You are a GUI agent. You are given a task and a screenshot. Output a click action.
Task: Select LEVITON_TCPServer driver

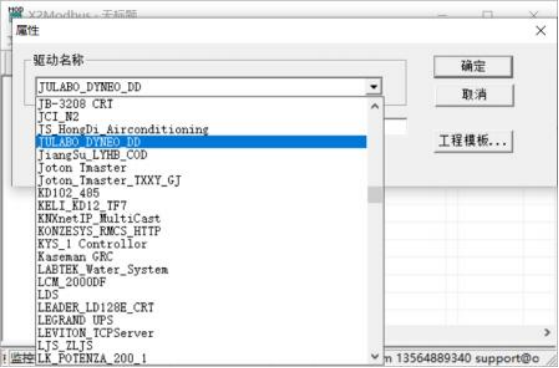pos(201,333)
